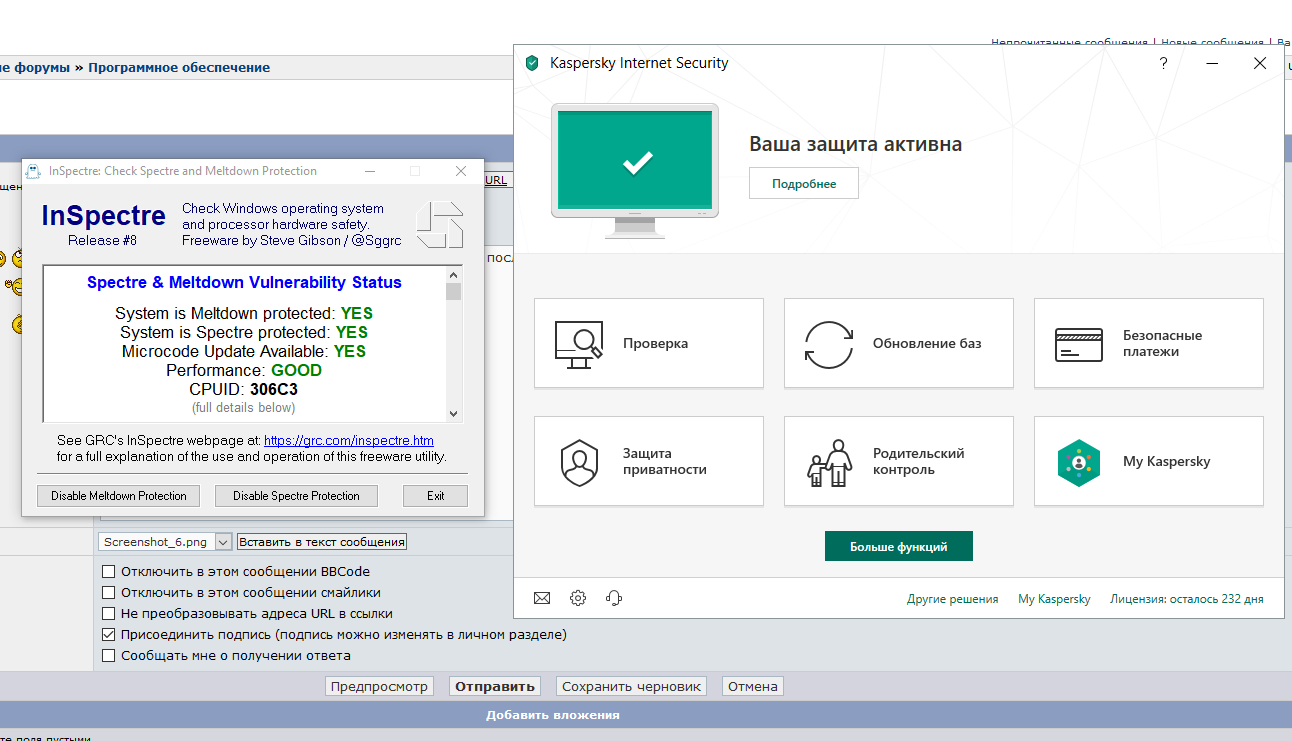Open Kaspersky settings via the gear icon
Viewport: 1292px width, 741px height.
click(578, 598)
